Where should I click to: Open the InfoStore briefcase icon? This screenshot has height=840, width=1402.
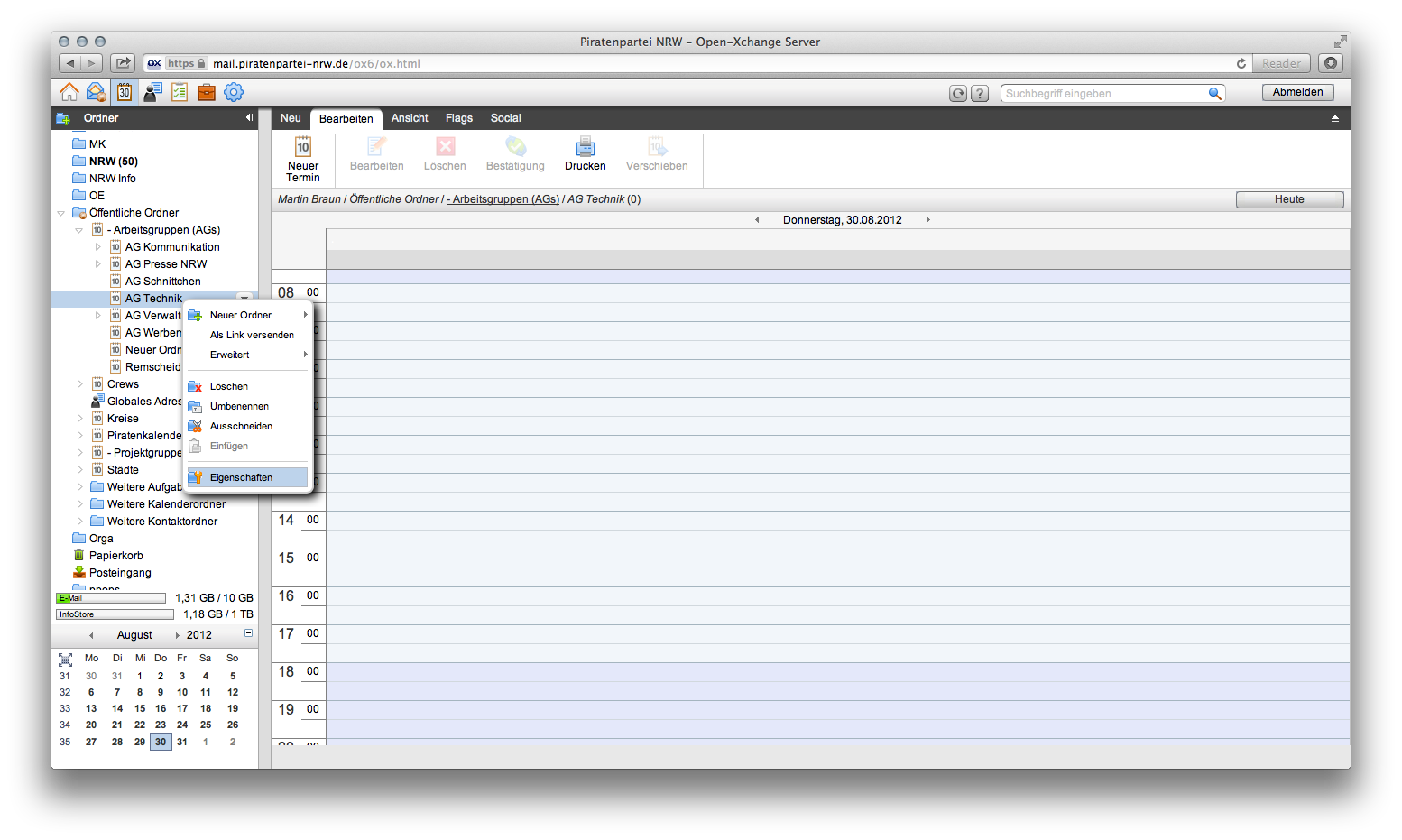pyautogui.click(x=207, y=92)
